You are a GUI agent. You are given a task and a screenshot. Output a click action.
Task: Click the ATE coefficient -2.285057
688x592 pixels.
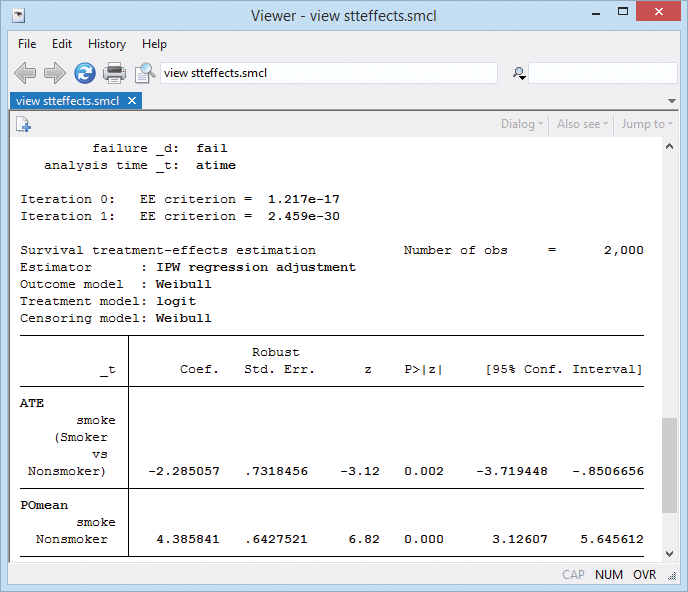(x=184, y=471)
